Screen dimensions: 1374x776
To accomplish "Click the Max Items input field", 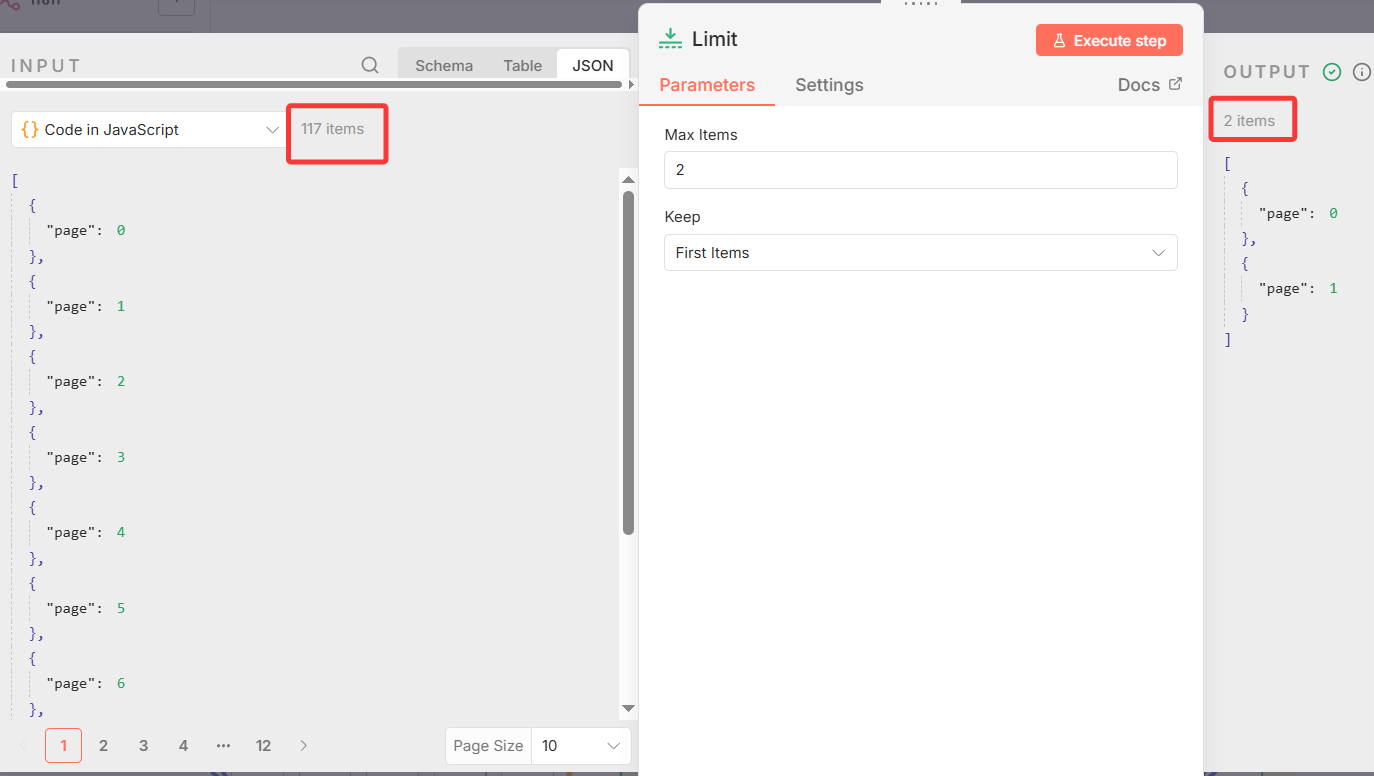I will pyautogui.click(x=920, y=170).
